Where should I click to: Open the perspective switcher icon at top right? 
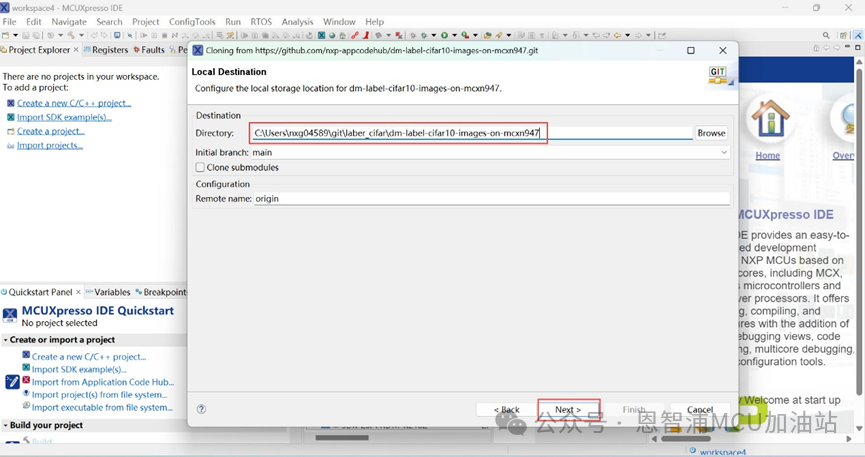point(843,35)
